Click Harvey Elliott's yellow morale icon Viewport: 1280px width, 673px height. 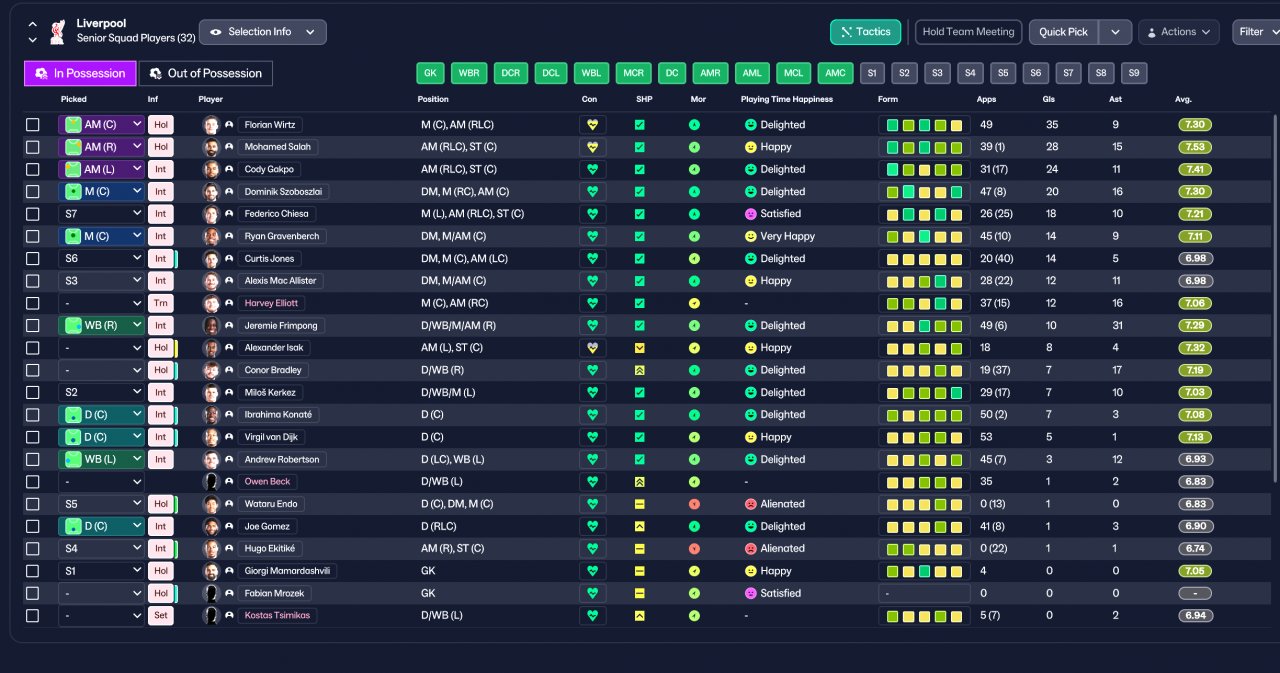point(694,303)
